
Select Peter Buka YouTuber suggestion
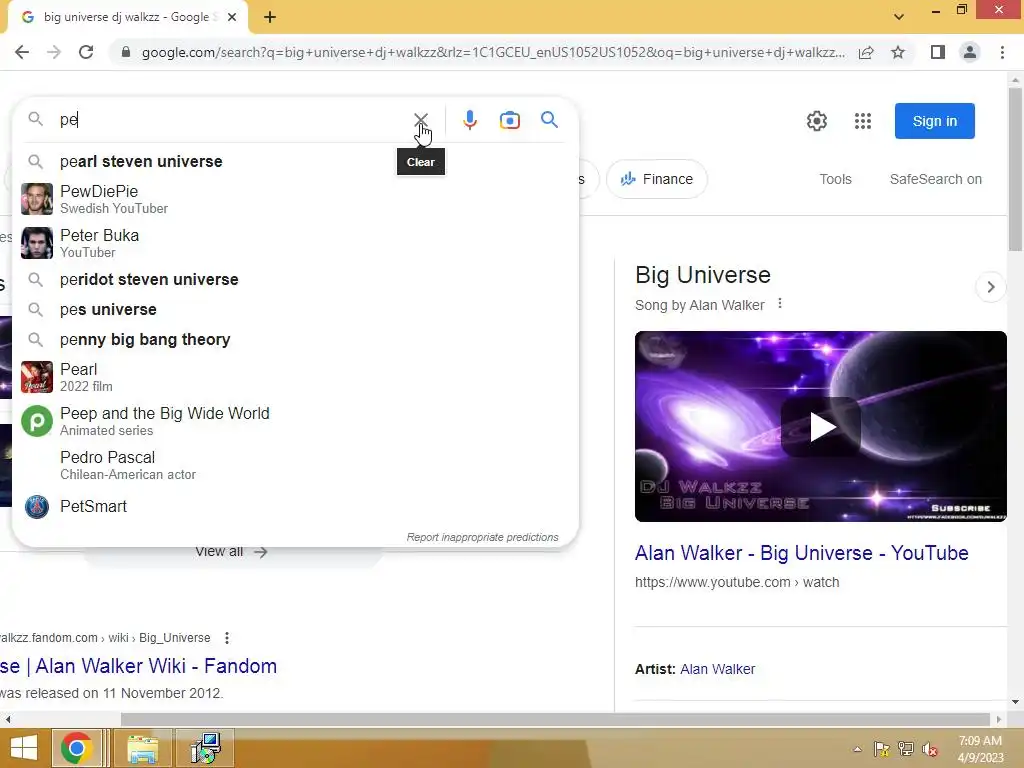coord(295,243)
